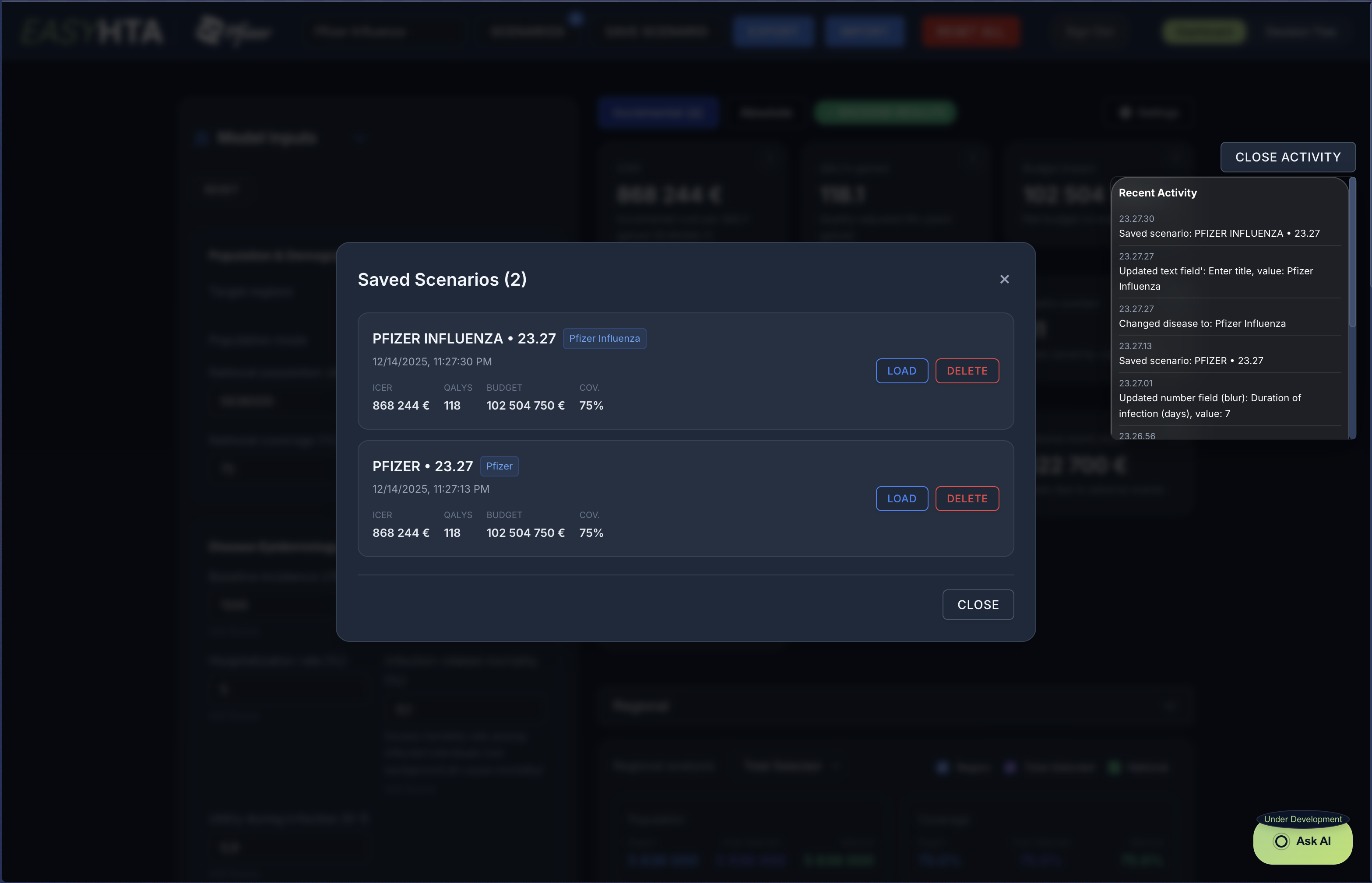
Task: Open the Ask AI assistant
Action: pos(1302,841)
